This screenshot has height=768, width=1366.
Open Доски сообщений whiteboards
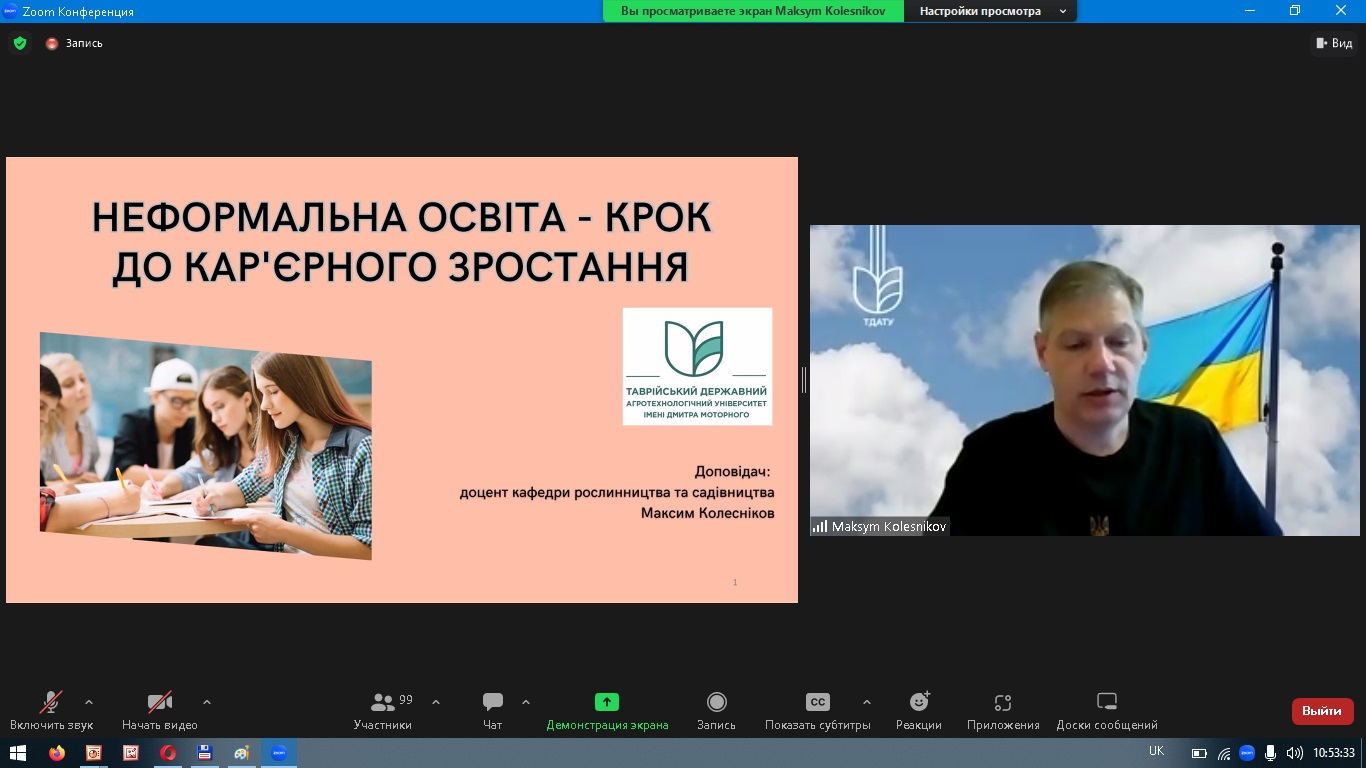(x=1106, y=710)
